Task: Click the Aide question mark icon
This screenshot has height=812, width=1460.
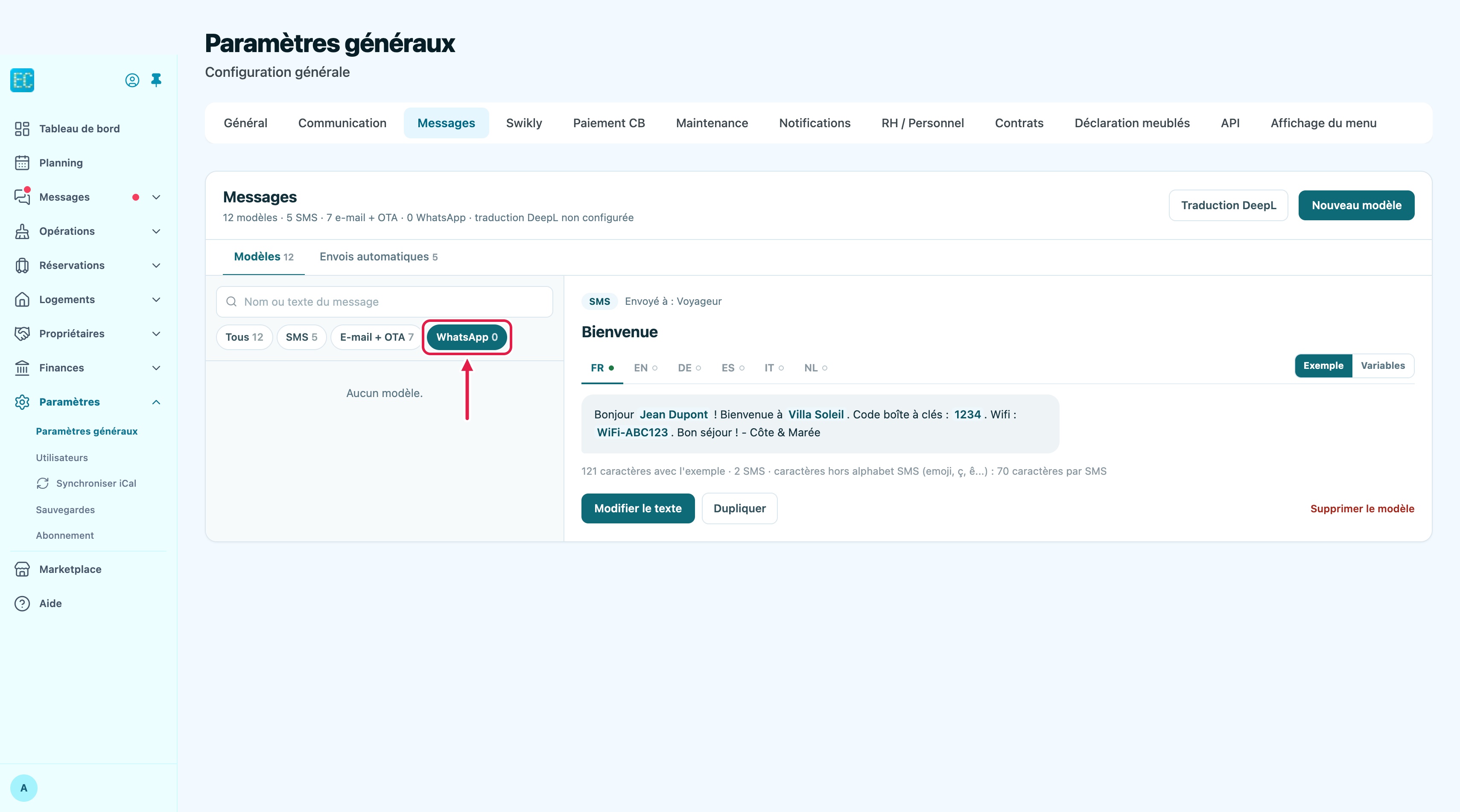Action: click(x=22, y=604)
